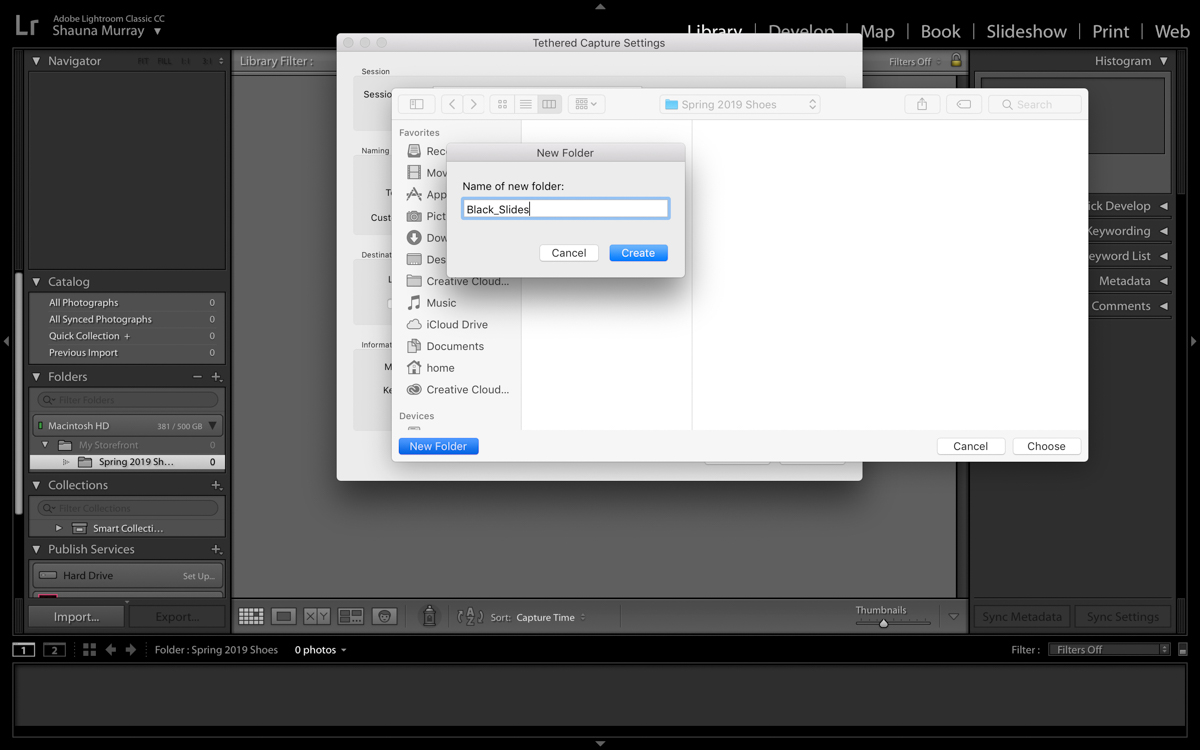
Task: Toggle the second window display button
Action: pos(54,650)
